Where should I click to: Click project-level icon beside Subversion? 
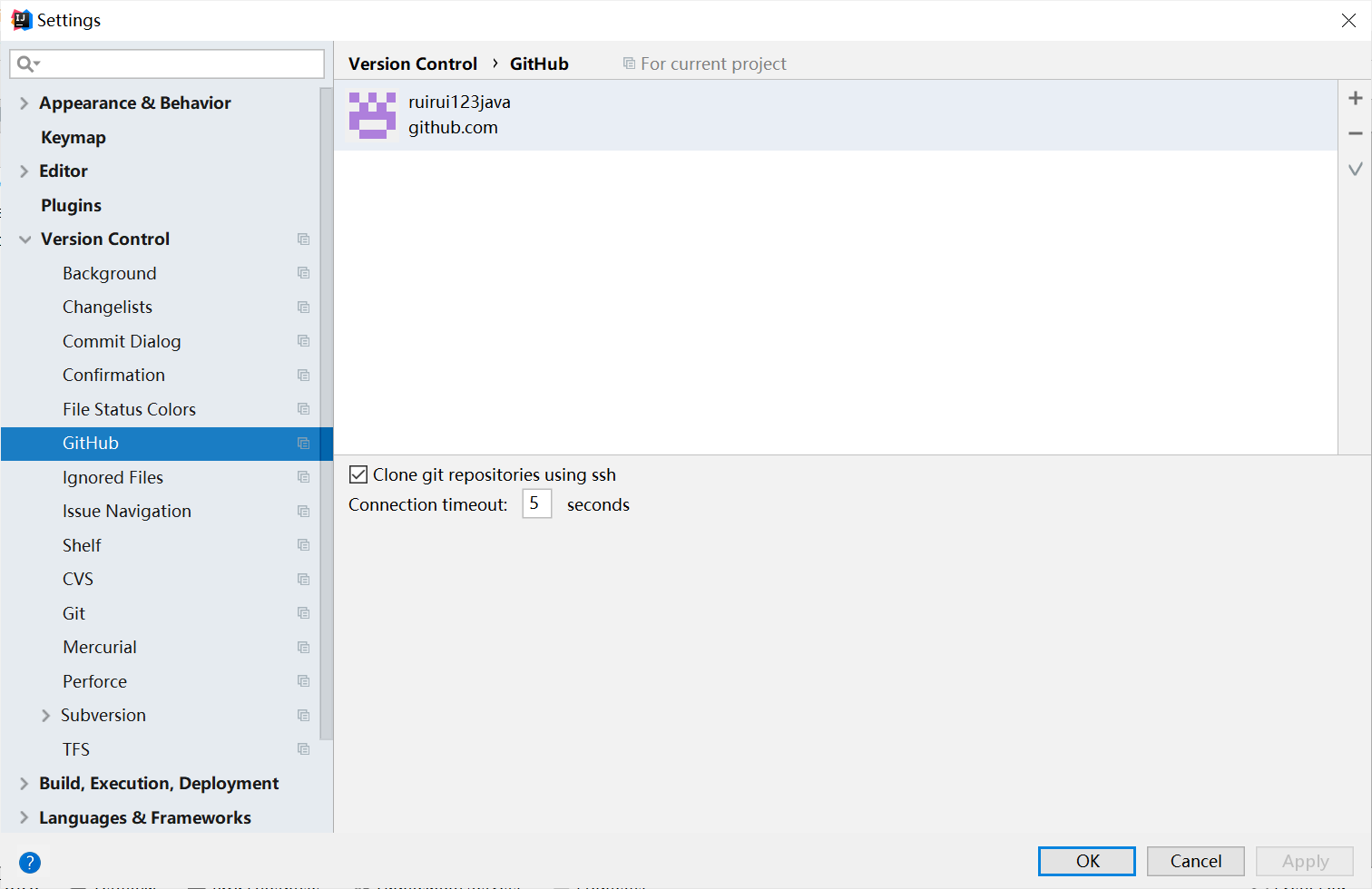(304, 716)
